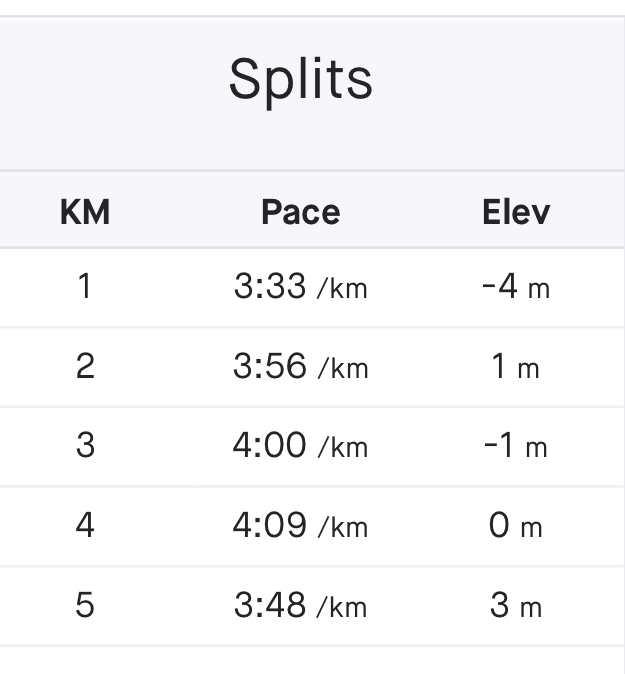This screenshot has width=625, height=674.
Task: Click the Splits heading
Action: pyautogui.click(x=301, y=80)
